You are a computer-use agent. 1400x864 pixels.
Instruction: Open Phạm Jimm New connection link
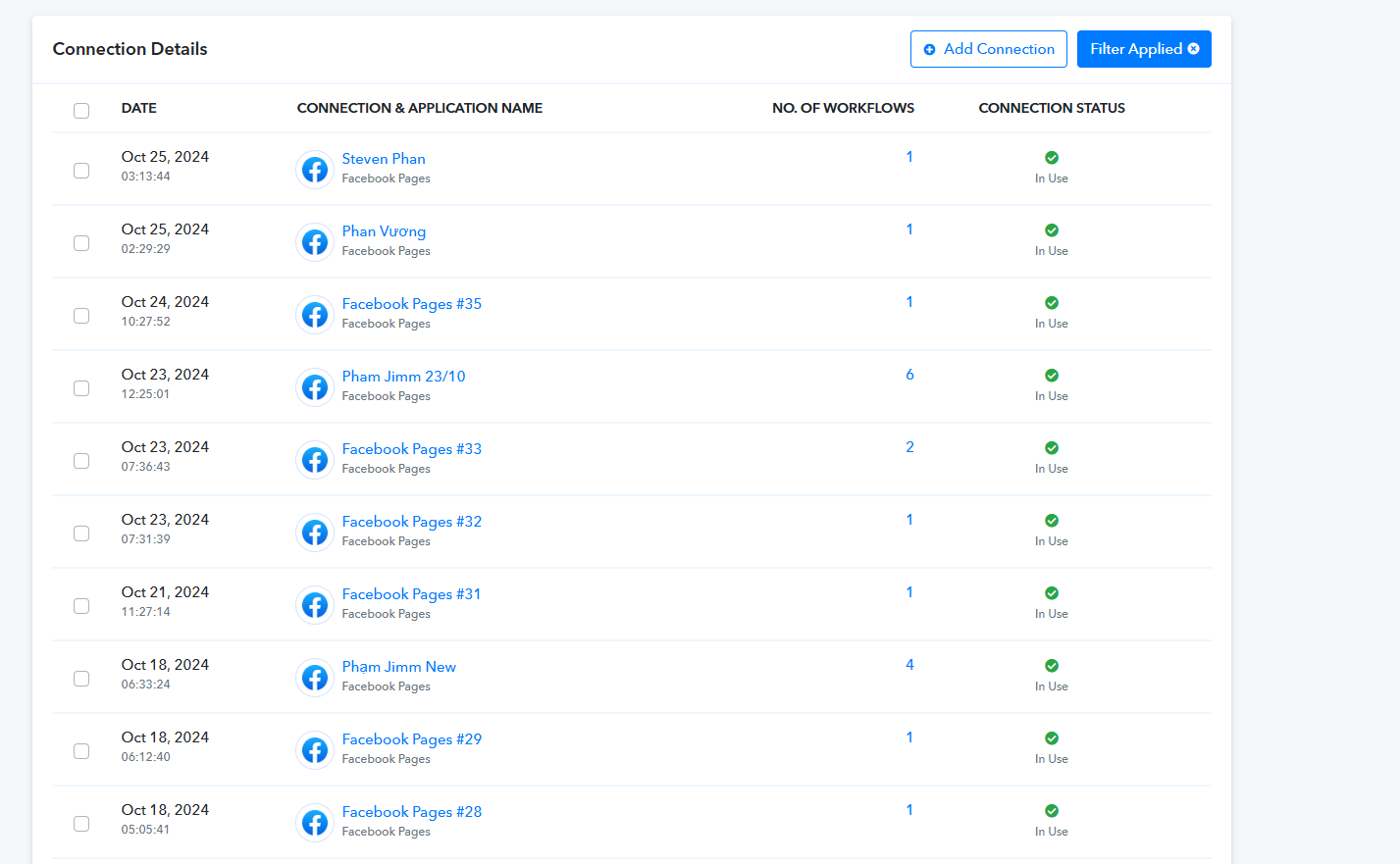click(x=398, y=667)
